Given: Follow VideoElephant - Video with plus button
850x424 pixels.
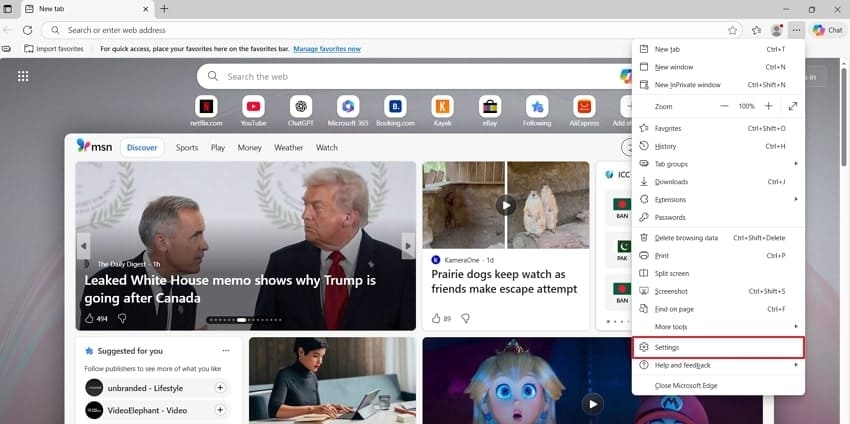Looking at the screenshot, I should coord(220,410).
